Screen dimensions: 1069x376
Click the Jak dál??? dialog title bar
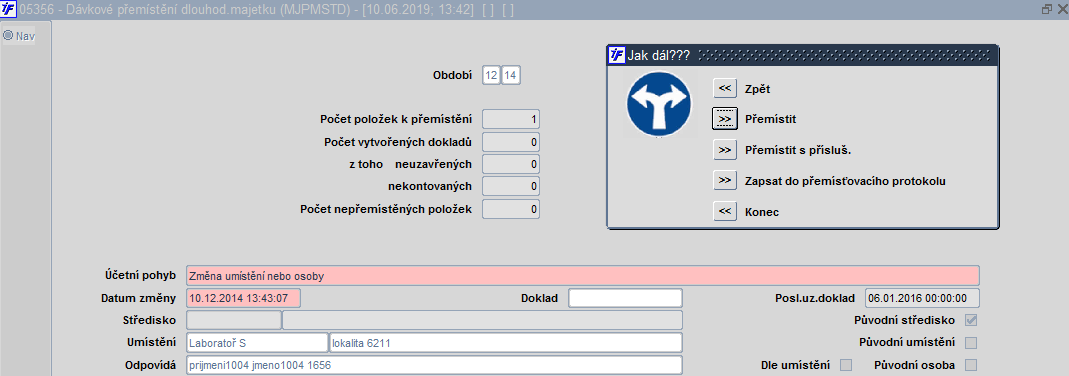click(x=802, y=56)
